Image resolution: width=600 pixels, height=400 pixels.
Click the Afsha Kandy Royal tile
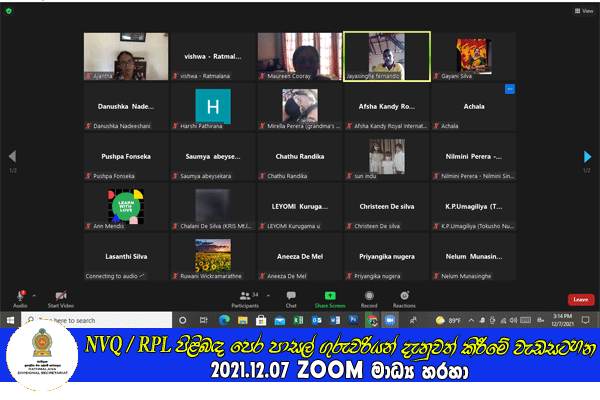tap(387, 106)
